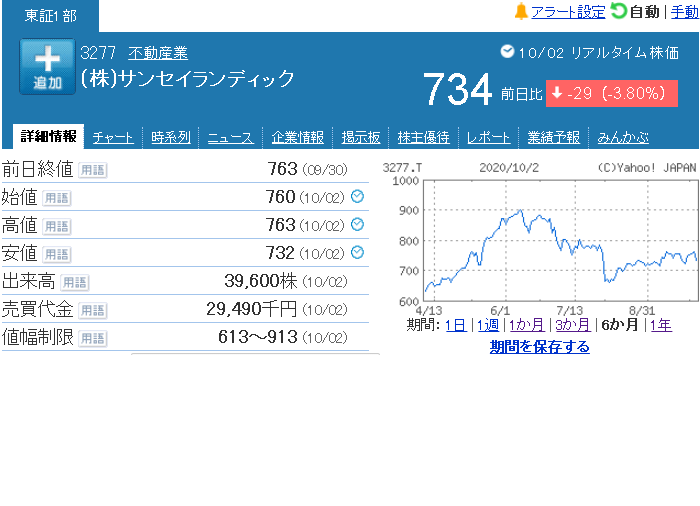Switch to the チャート tab
The height and width of the screenshot is (506, 700).
click(x=113, y=137)
